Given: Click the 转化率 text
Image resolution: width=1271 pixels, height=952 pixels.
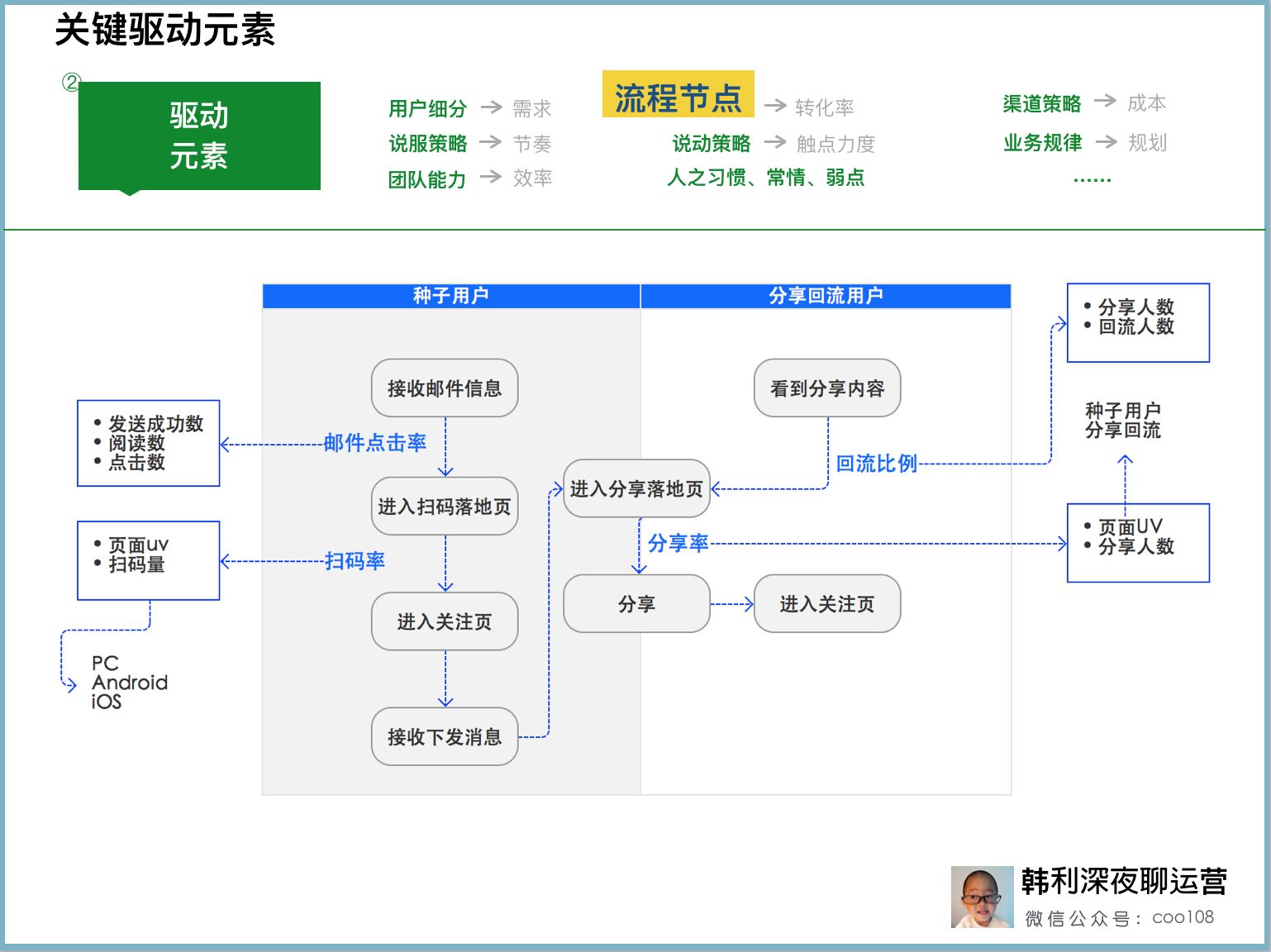Looking at the screenshot, I should tap(824, 107).
